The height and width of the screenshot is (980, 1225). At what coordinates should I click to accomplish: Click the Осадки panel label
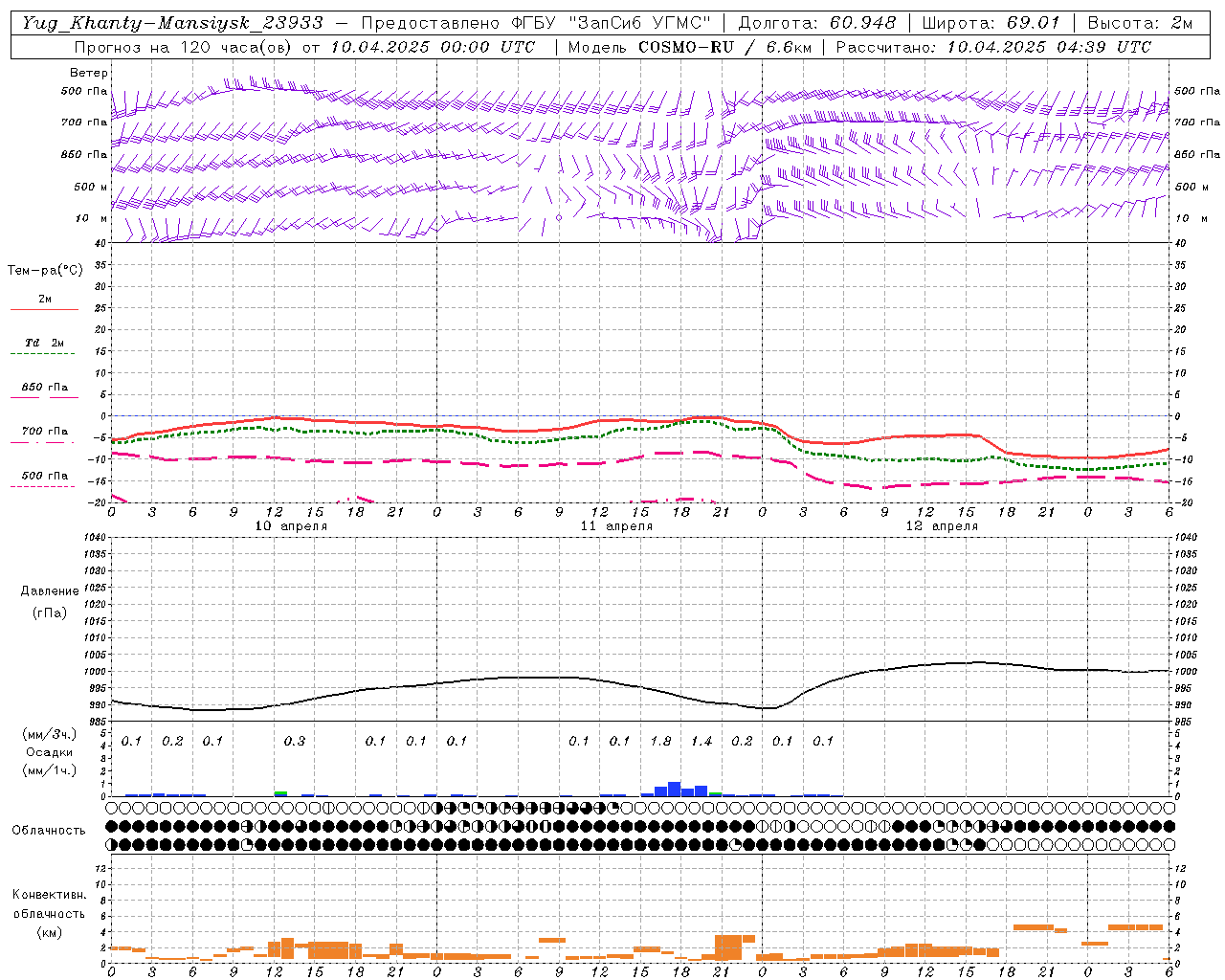coord(49,752)
